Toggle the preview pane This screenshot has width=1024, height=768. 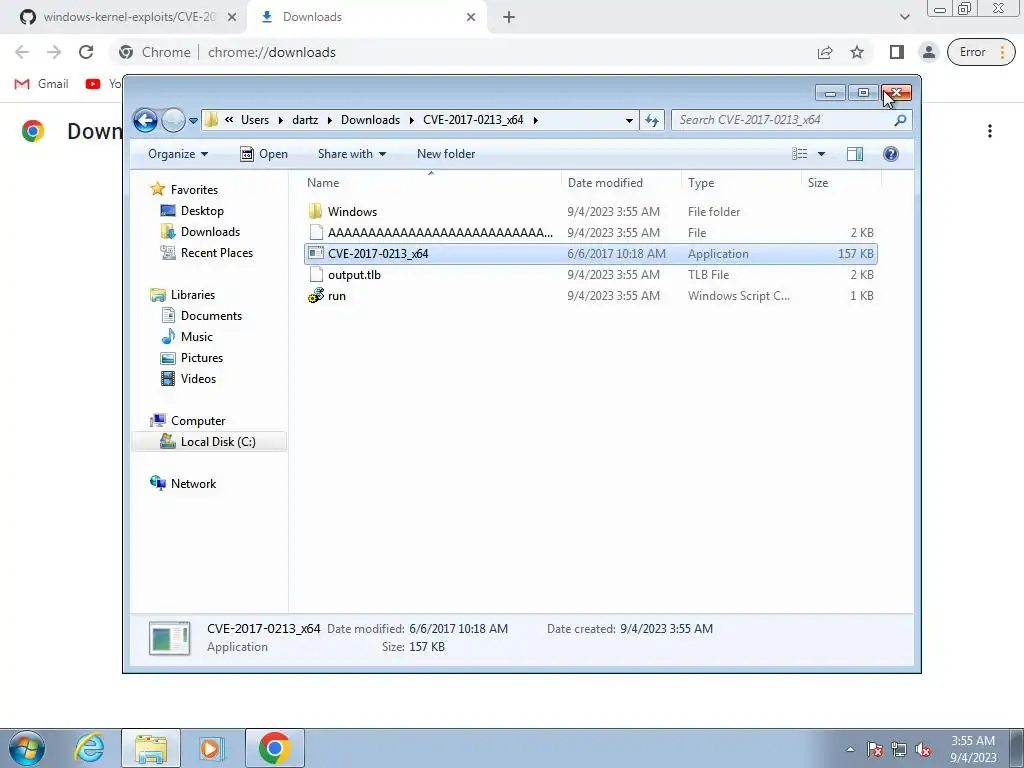(854, 154)
